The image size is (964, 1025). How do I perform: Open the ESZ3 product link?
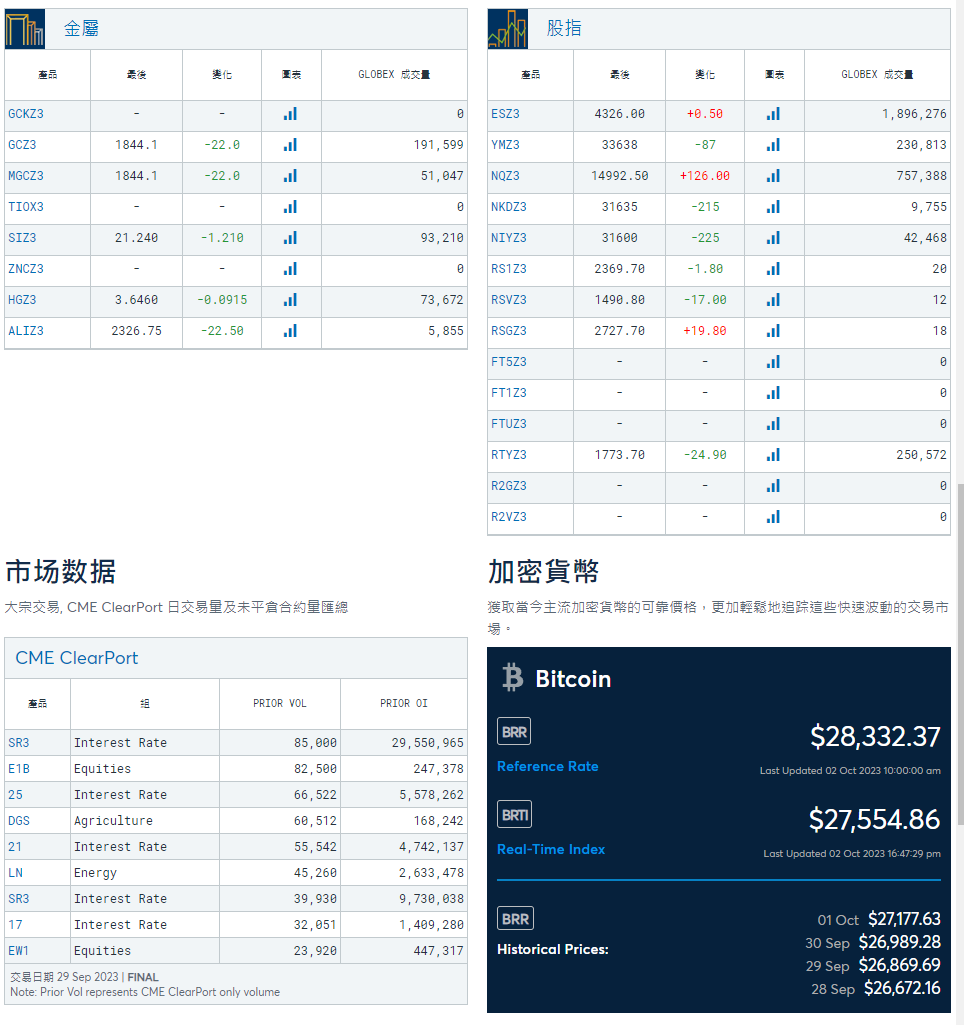[505, 114]
